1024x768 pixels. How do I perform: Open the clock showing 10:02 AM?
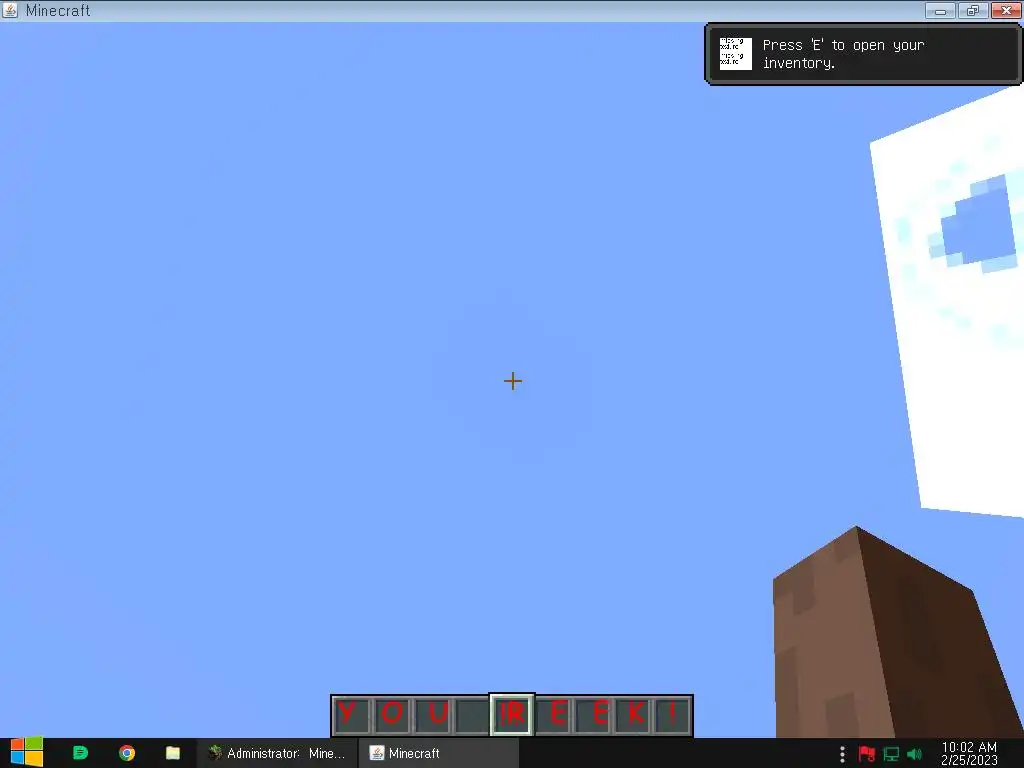pos(969,753)
